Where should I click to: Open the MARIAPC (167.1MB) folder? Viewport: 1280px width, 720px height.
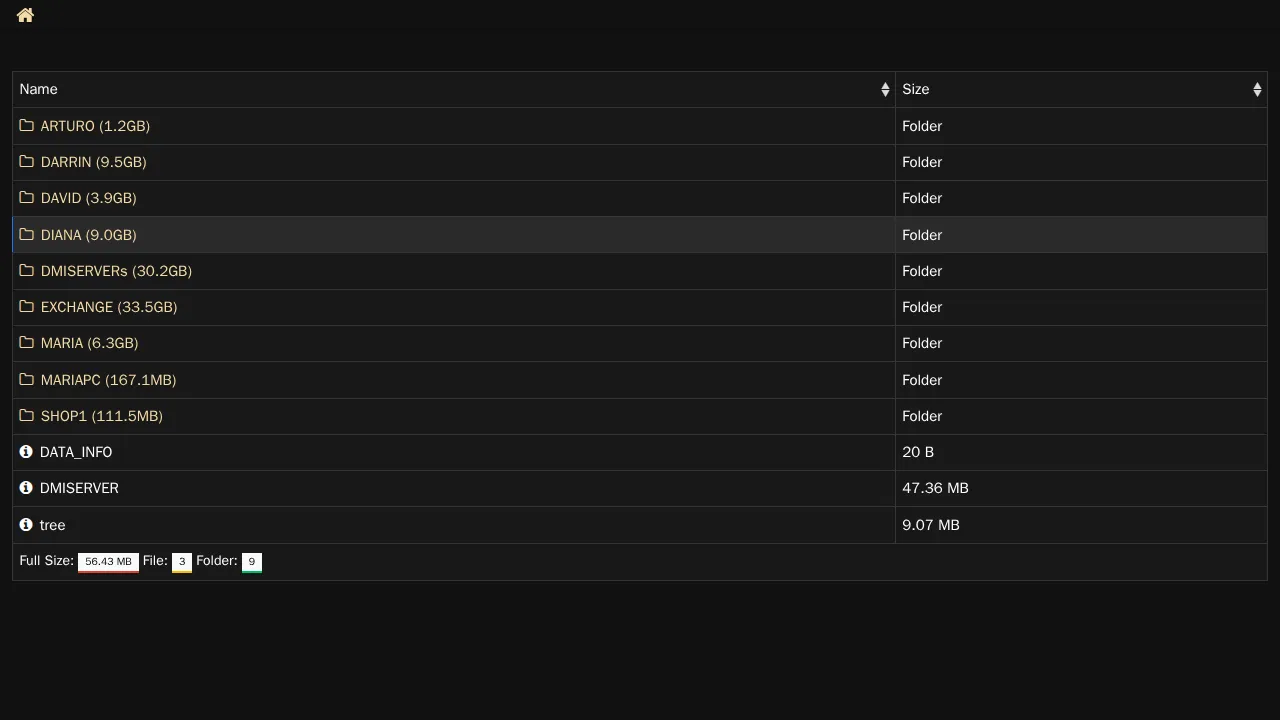tap(108, 380)
